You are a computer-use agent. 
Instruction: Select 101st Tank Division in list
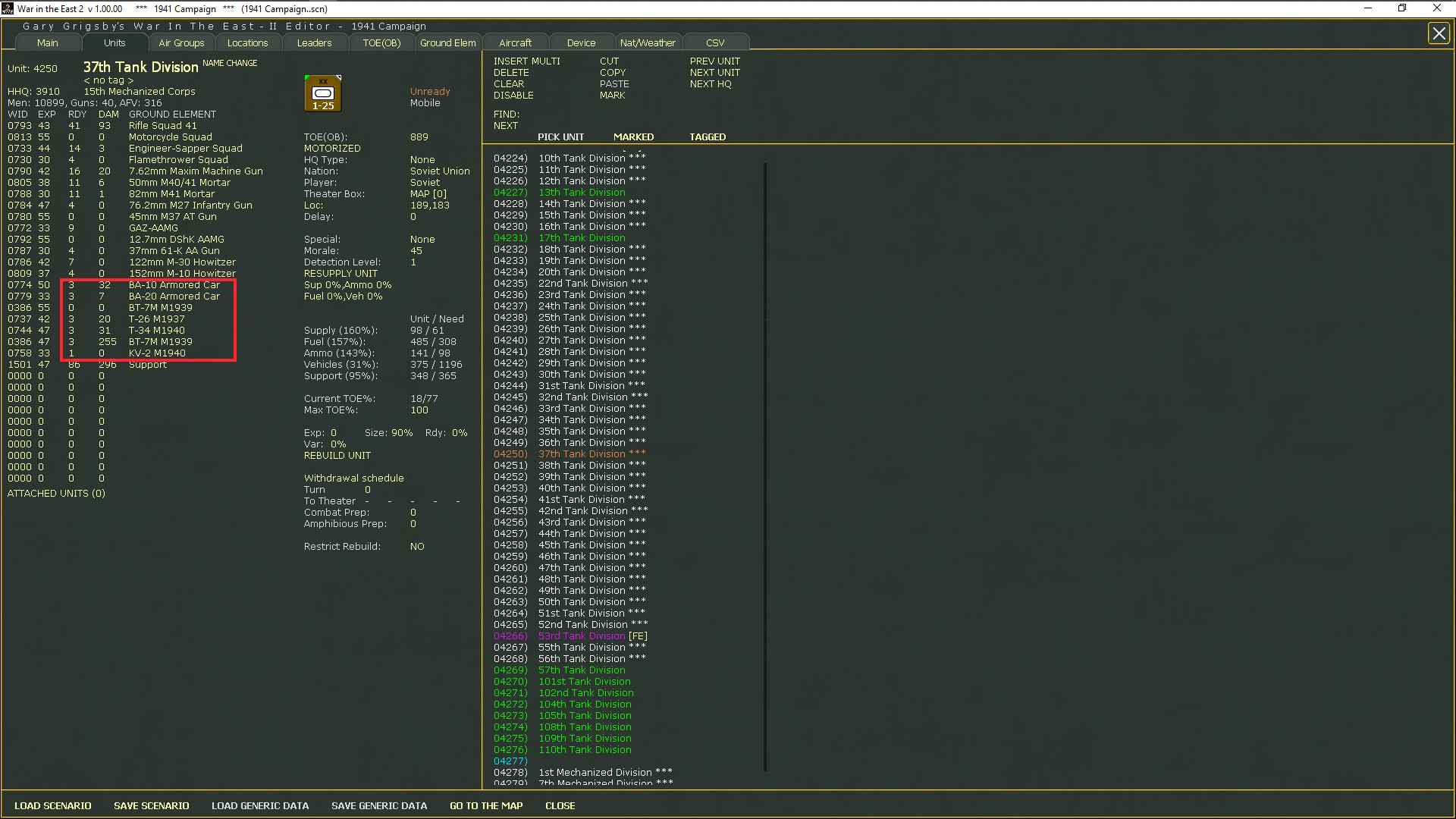pos(562,682)
